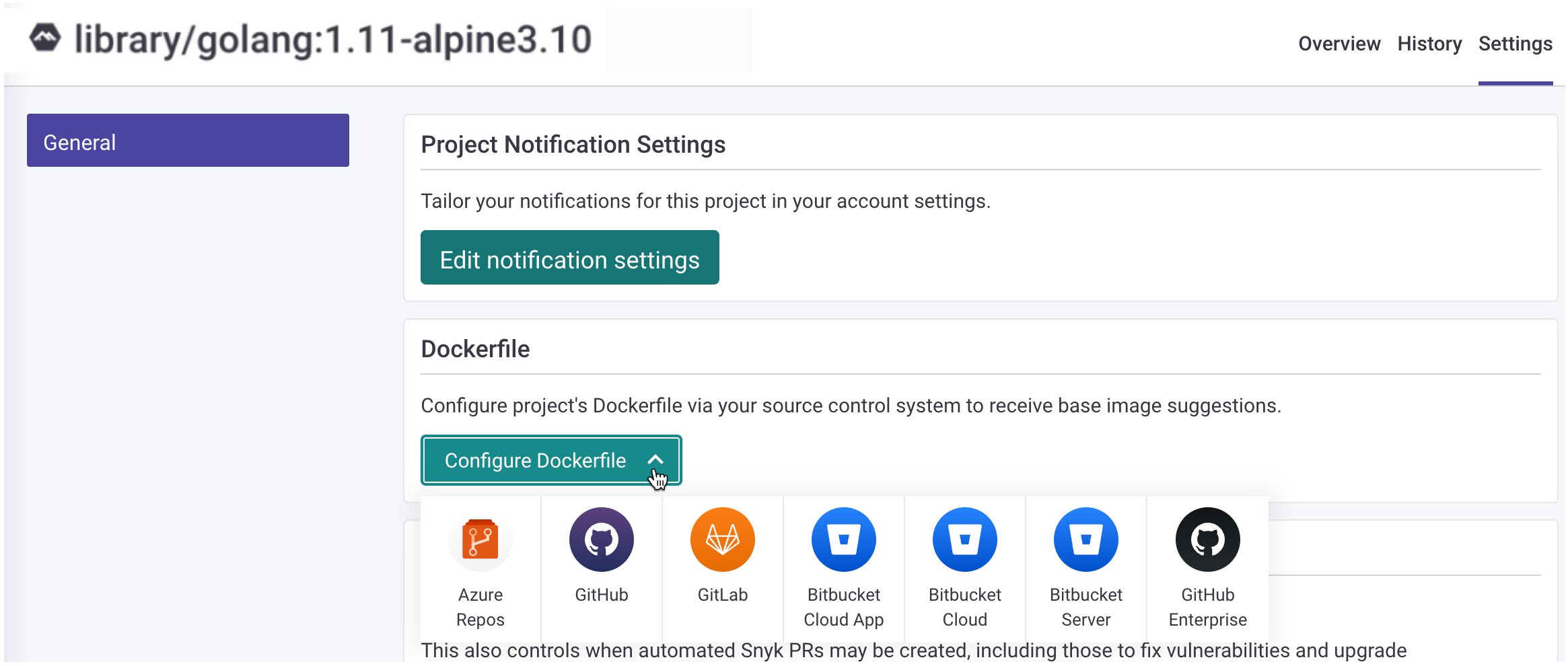Viewport: 1568px width, 666px height.
Task: Click the 'Configure project's Dockerfile' description text
Action: 851,406
